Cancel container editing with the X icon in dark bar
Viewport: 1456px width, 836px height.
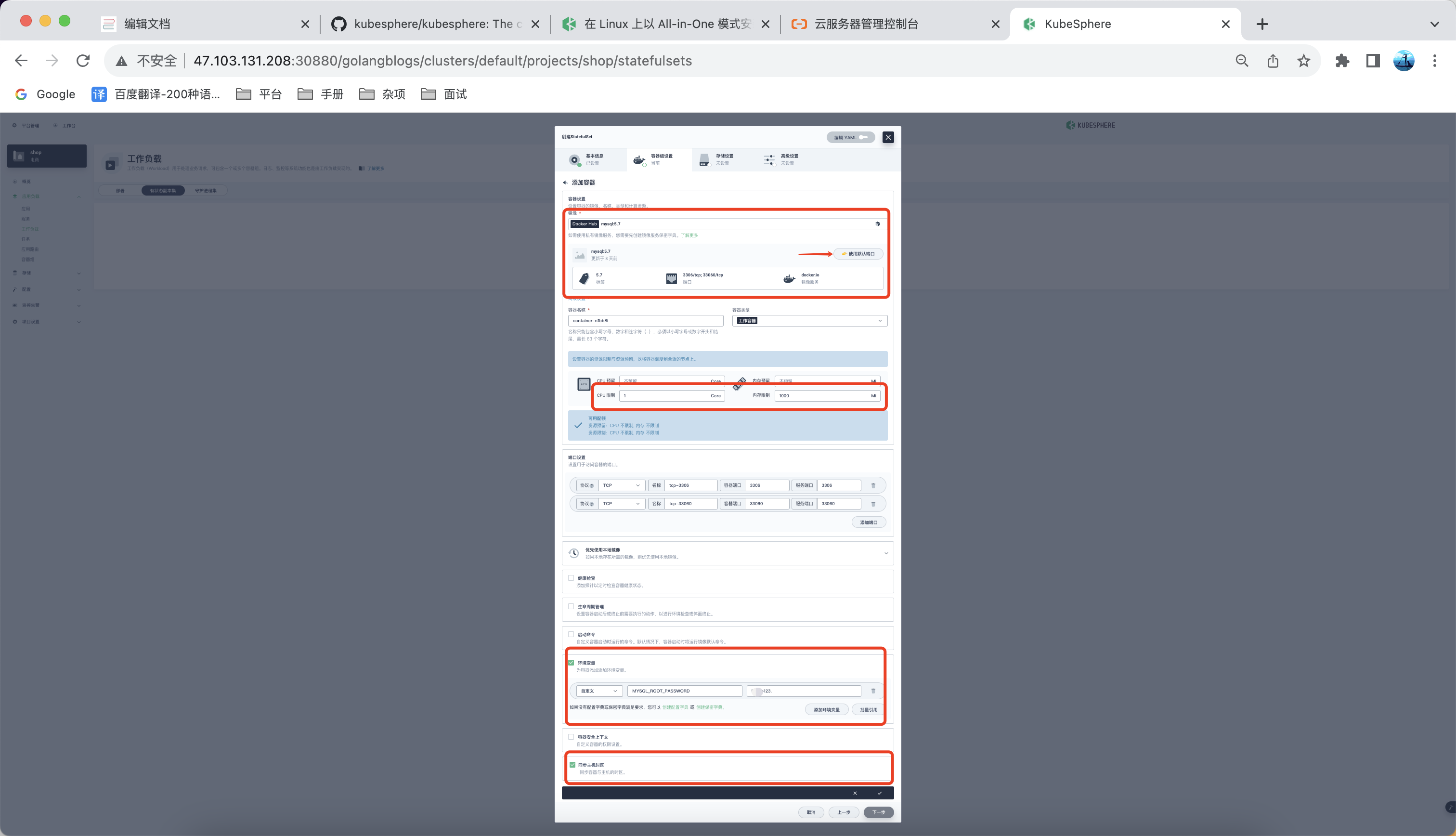tap(855, 794)
